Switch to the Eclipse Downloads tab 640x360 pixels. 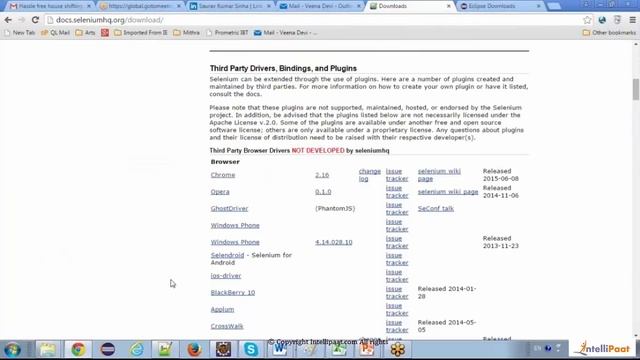click(500, 6)
